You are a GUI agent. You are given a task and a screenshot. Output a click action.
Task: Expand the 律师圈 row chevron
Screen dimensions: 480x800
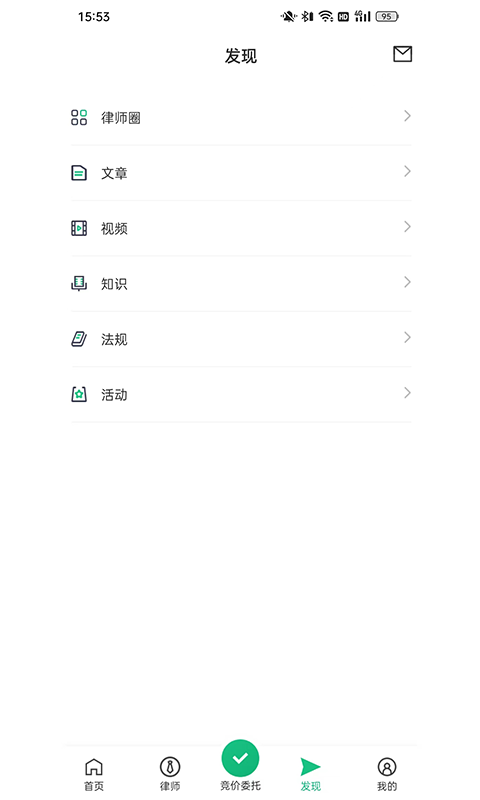tap(407, 116)
